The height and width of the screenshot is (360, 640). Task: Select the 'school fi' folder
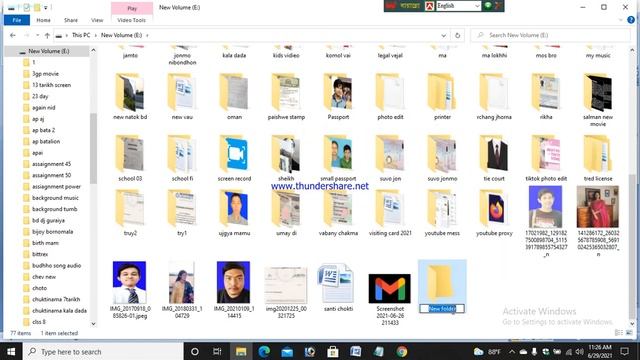coord(182,158)
